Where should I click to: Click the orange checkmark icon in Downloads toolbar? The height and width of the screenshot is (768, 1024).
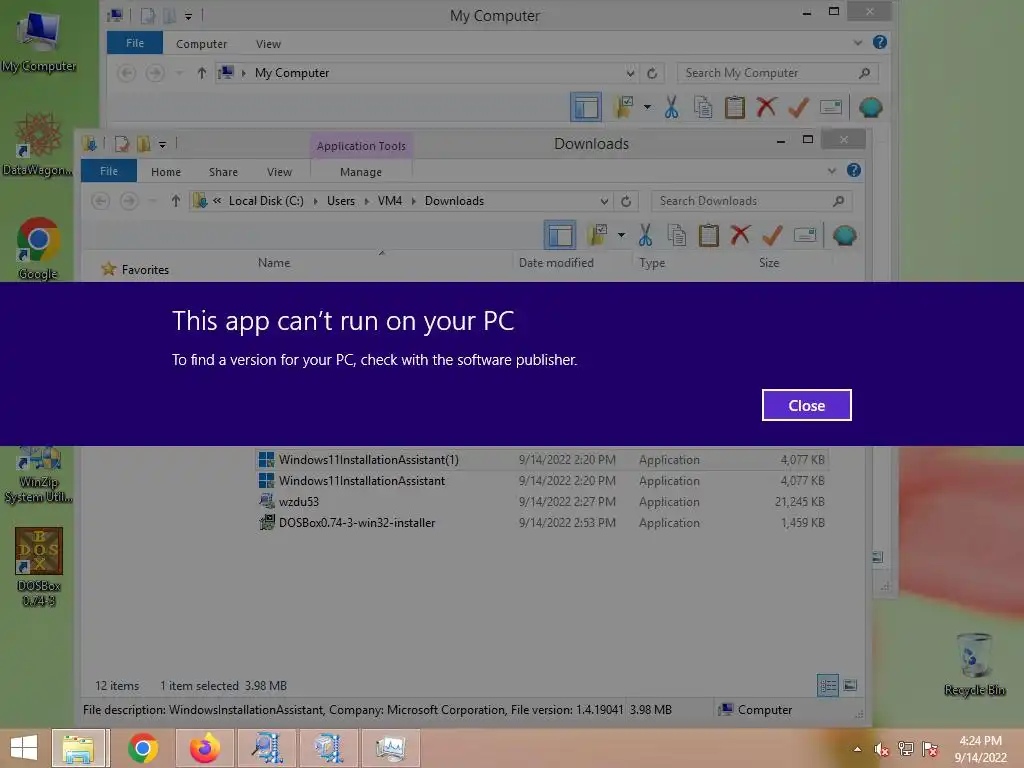pos(772,235)
